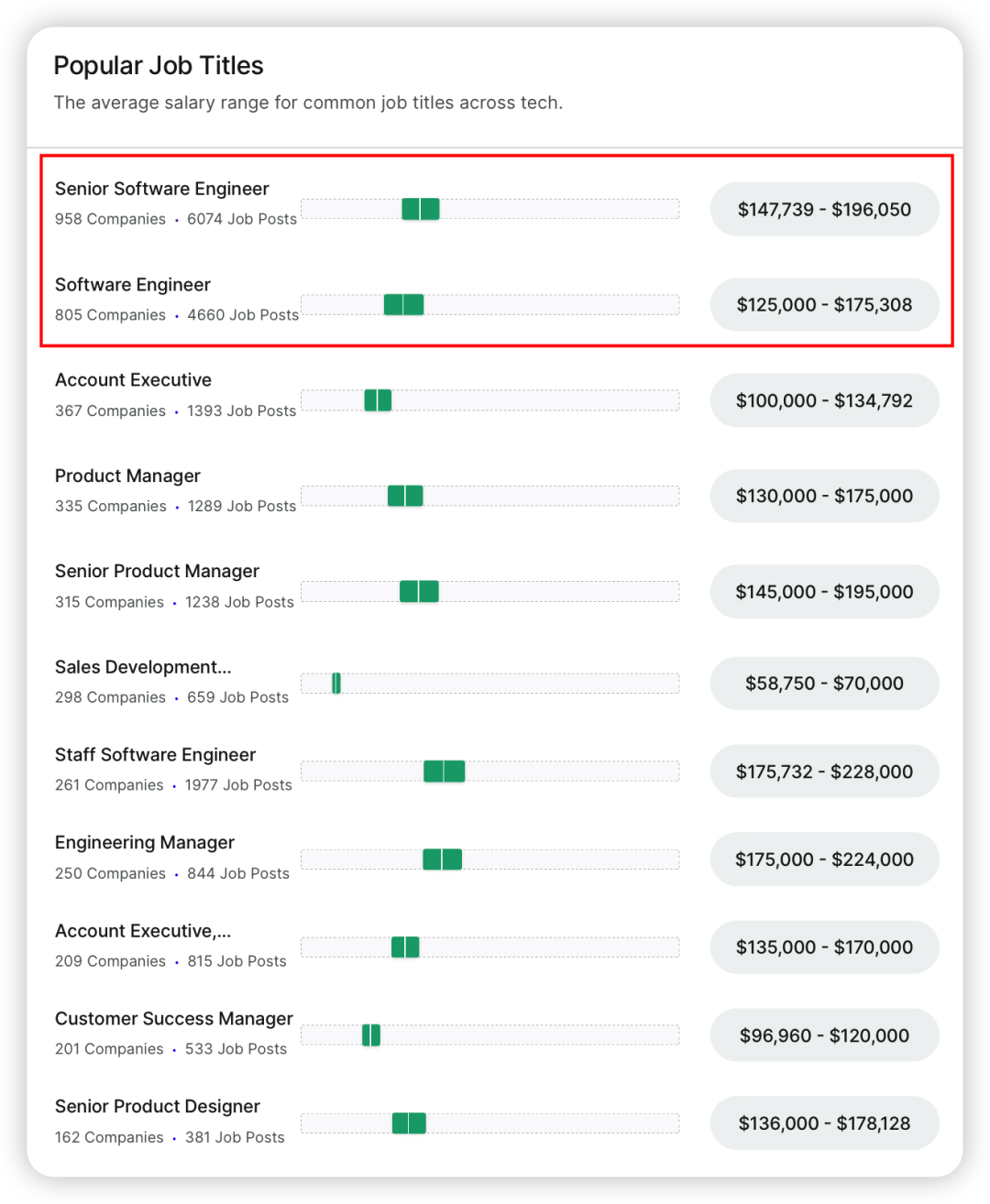Open the truncated Sales Development title

click(142, 667)
